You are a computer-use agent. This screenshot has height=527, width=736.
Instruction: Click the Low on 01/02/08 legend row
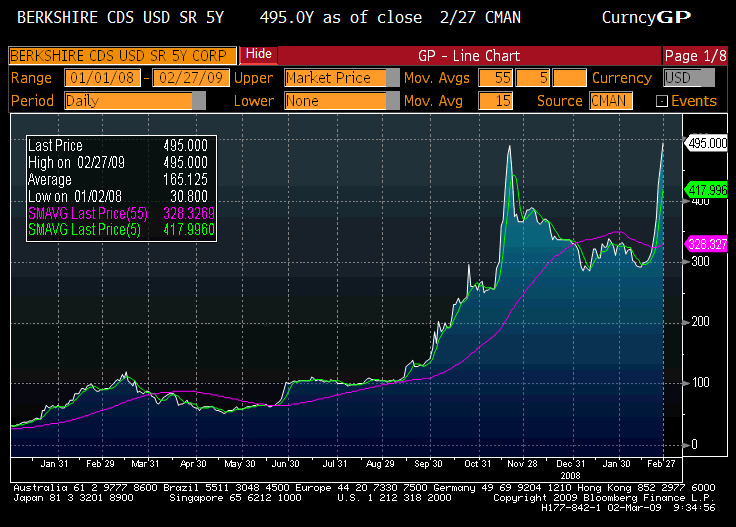click(118, 196)
